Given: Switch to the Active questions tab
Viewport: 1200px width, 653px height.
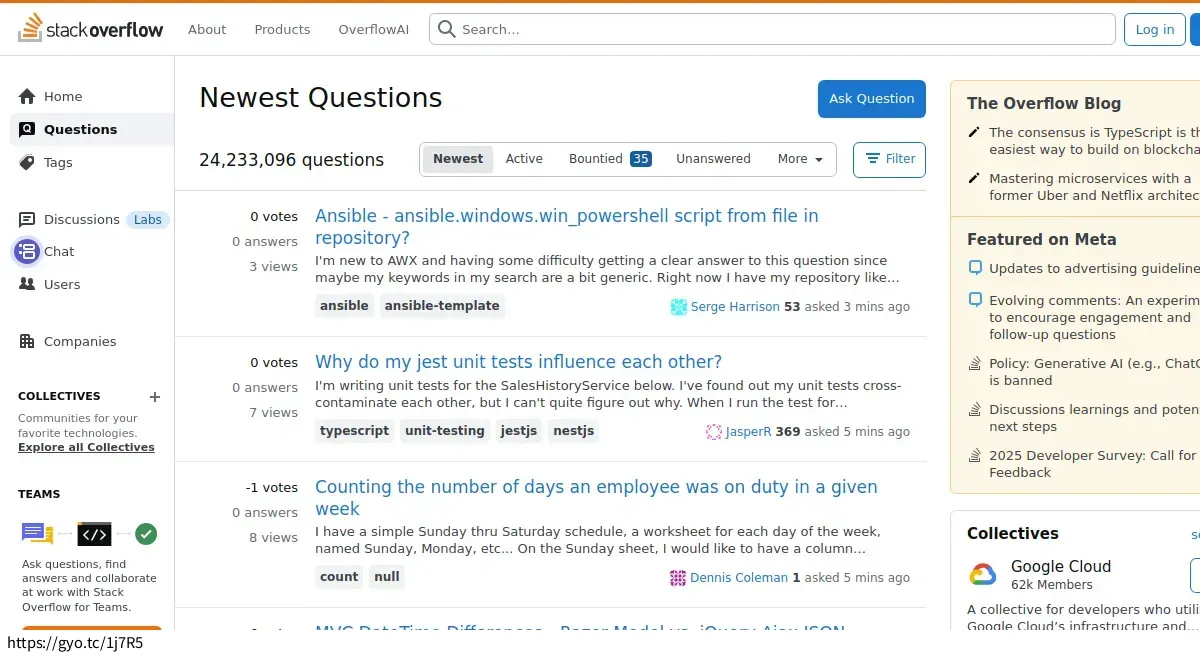Looking at the screenshot, I should 524,158.
